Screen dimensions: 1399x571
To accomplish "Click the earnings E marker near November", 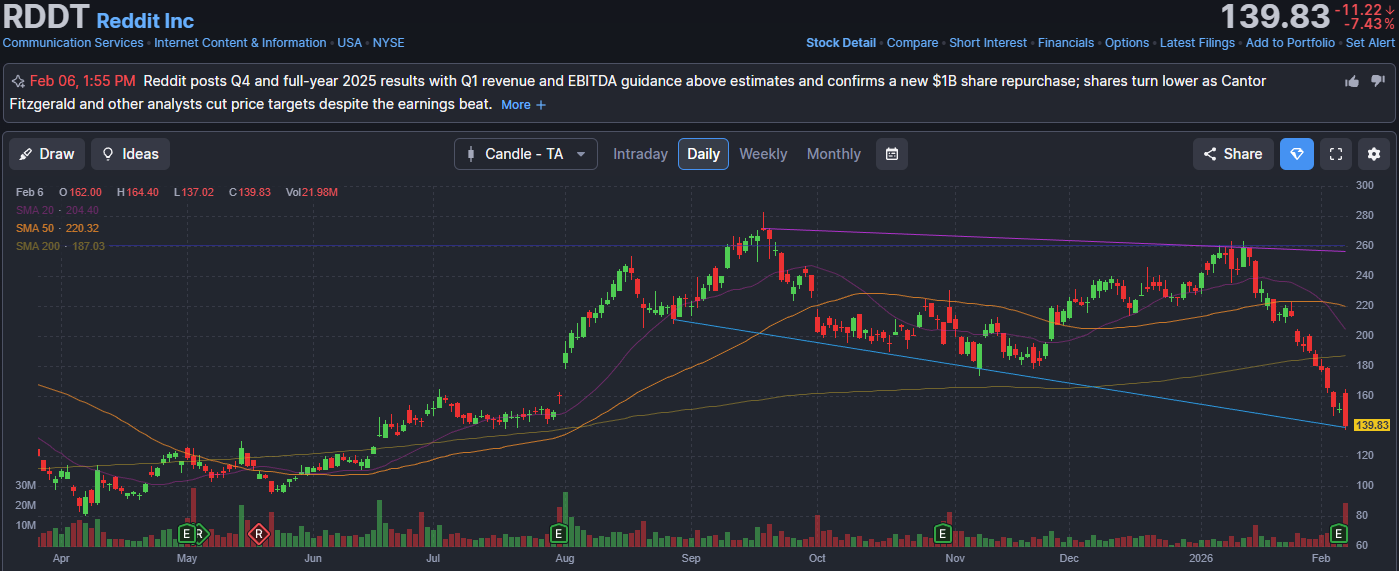I will [942, 533].
